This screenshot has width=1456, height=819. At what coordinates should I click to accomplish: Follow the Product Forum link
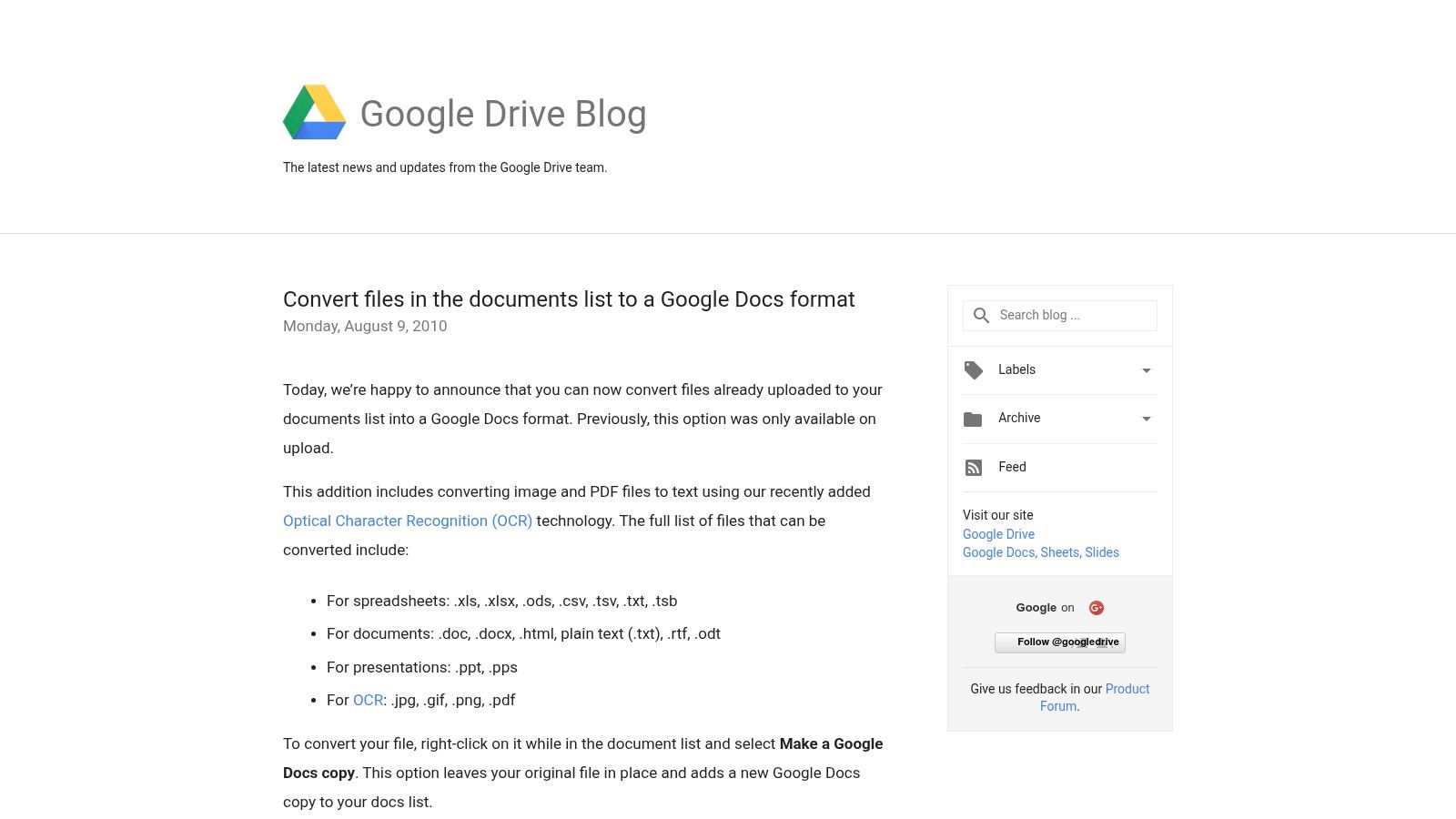(x=1127, y=689)
